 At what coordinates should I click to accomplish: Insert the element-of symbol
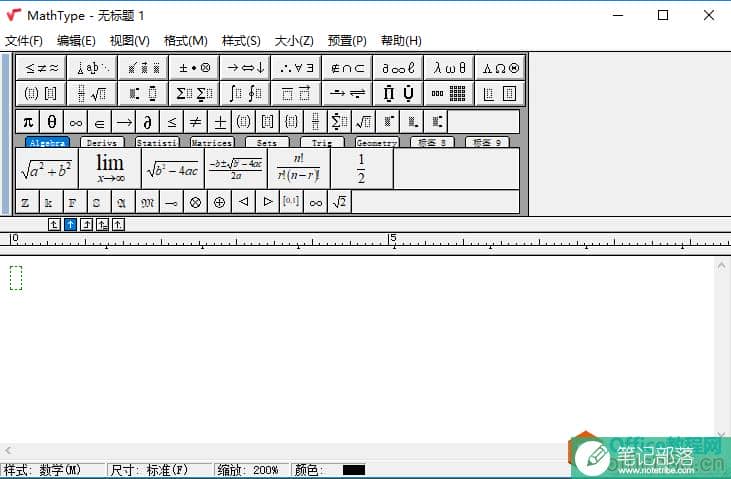pyautogui.click(x=99, y=122)
